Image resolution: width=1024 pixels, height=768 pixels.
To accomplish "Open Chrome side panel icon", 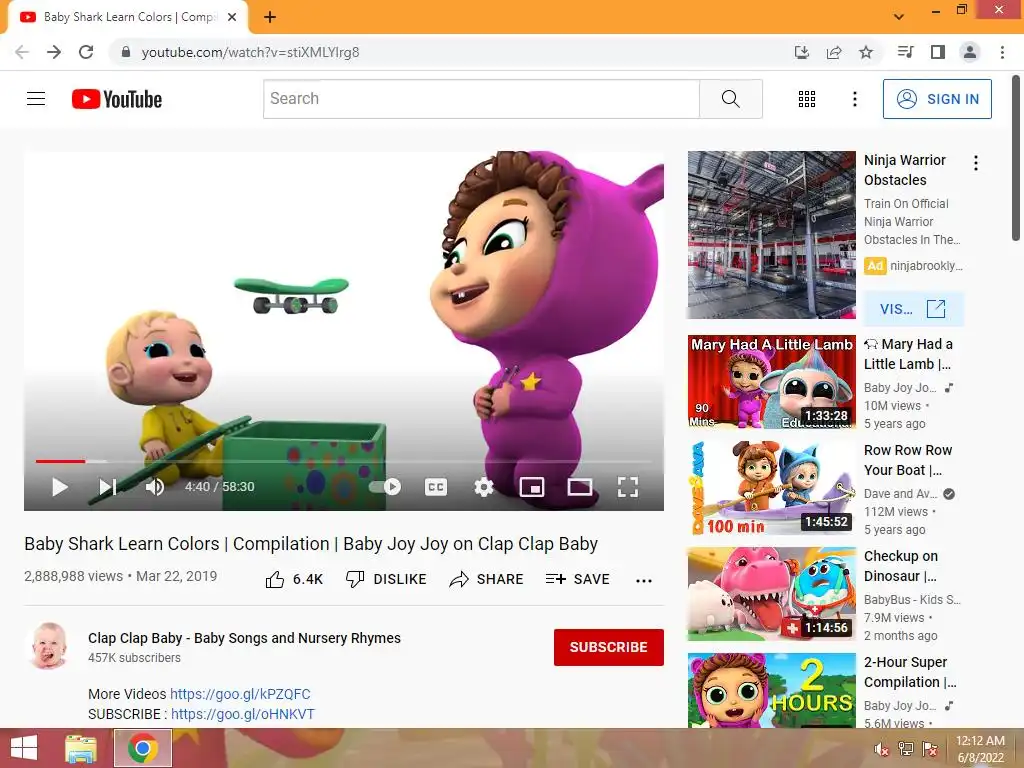I will click(x=938, y=52).
